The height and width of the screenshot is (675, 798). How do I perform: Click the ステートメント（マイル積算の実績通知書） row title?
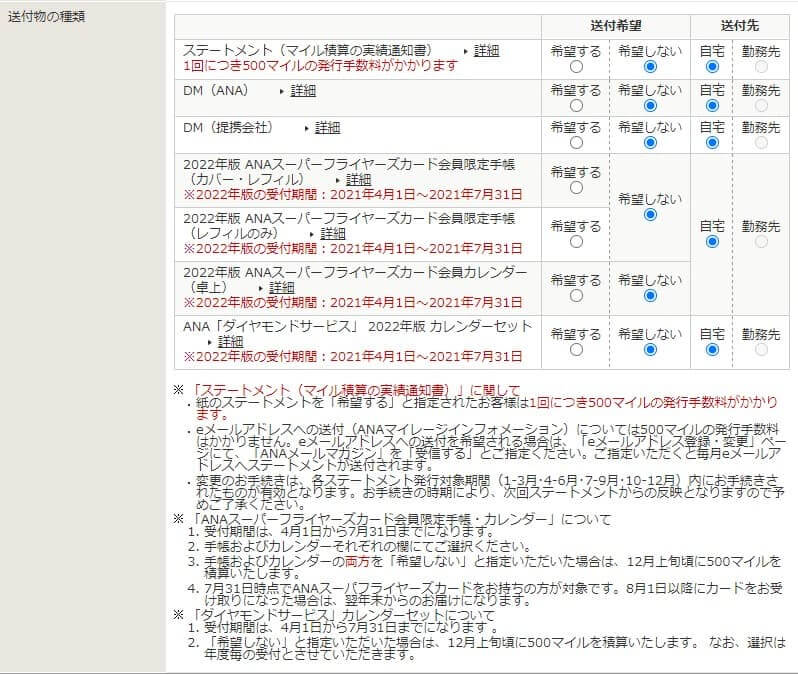pyautogui.click(x=307, y=50)
